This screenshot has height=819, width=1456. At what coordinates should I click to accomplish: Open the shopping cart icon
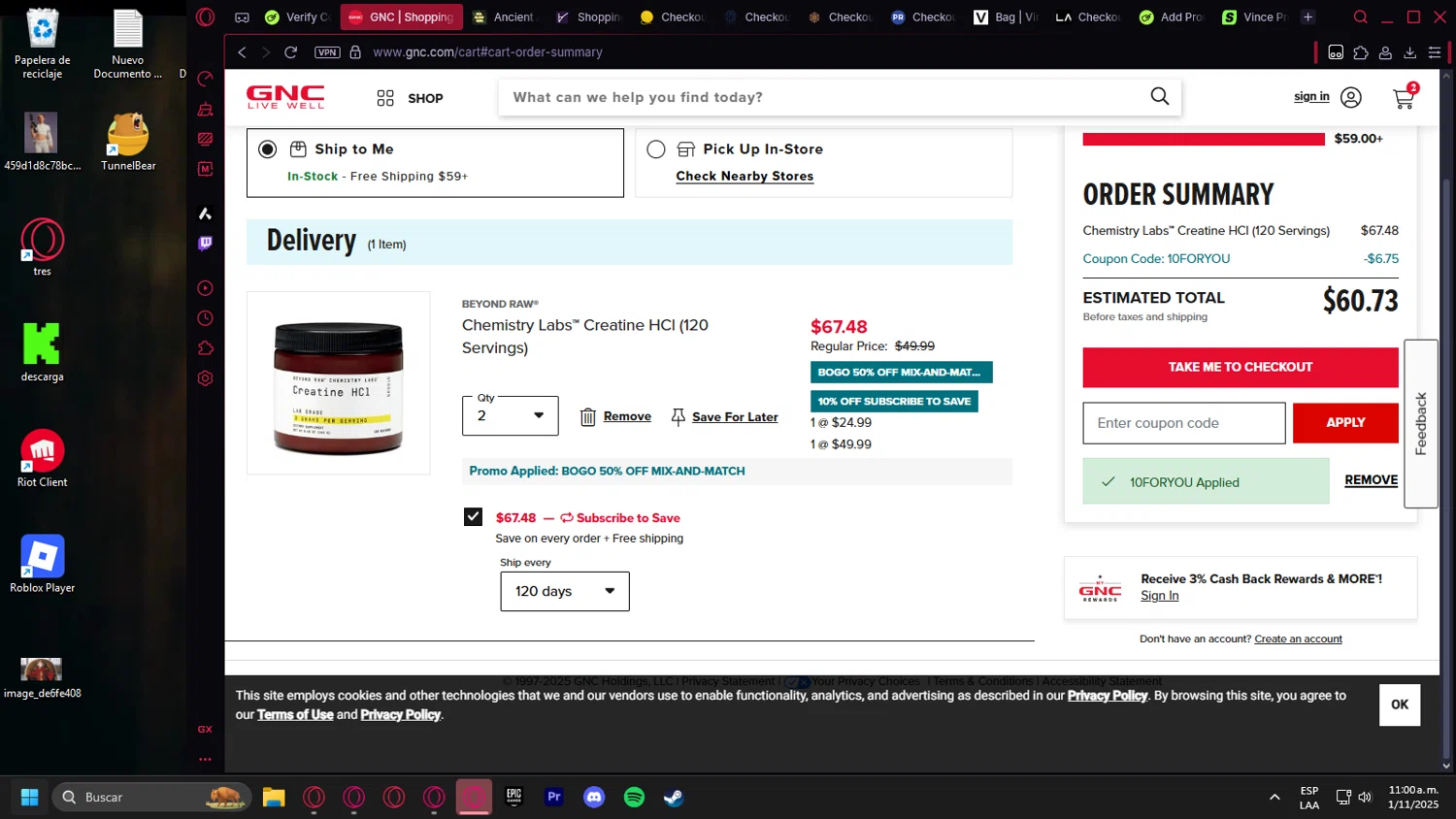pyautogui.click(x=1404, y=97)
